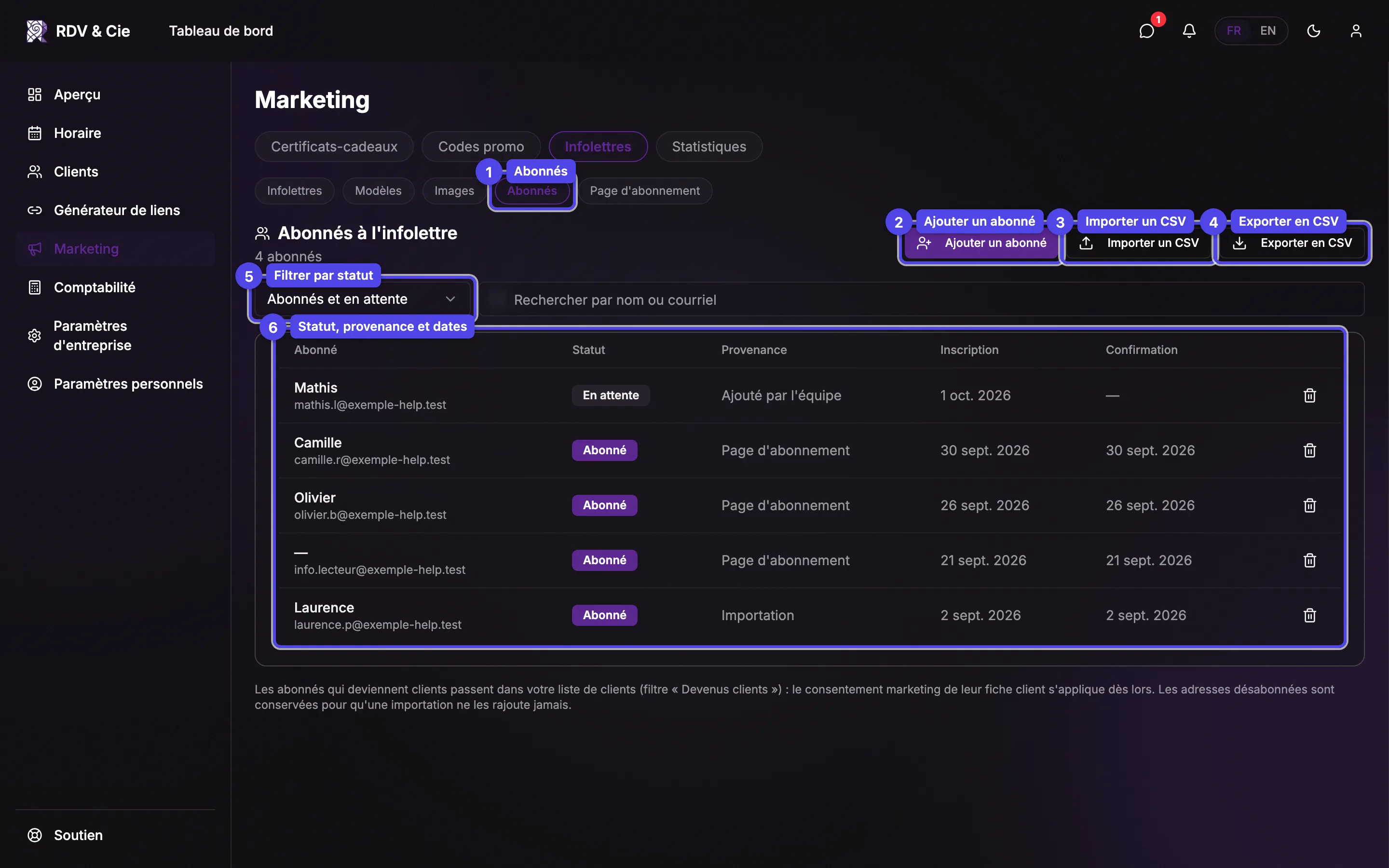Image resolution: width=1389 pixels, height=868 pixels.
Task: Focus the search by name or email field
Action: click(x=922, y=299)
